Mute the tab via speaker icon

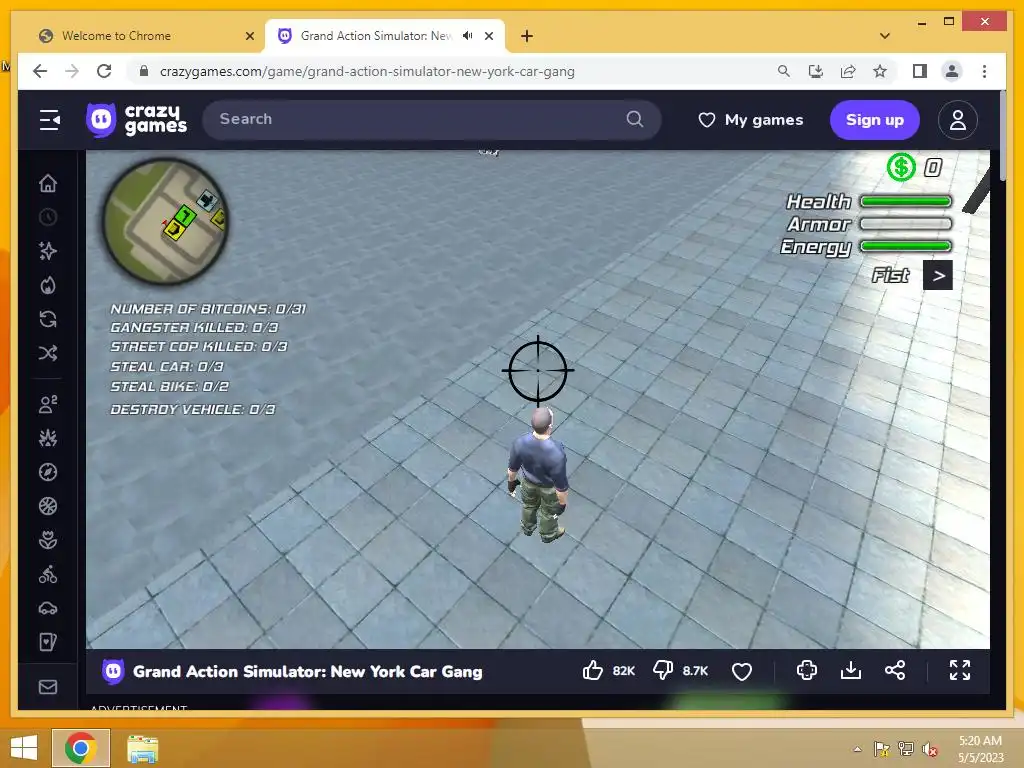468,36
